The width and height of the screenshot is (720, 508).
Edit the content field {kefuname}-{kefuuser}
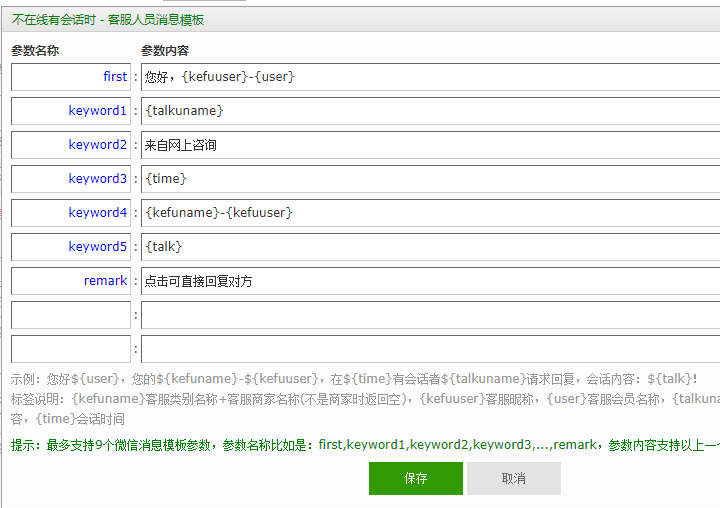(x=430, y=213)
